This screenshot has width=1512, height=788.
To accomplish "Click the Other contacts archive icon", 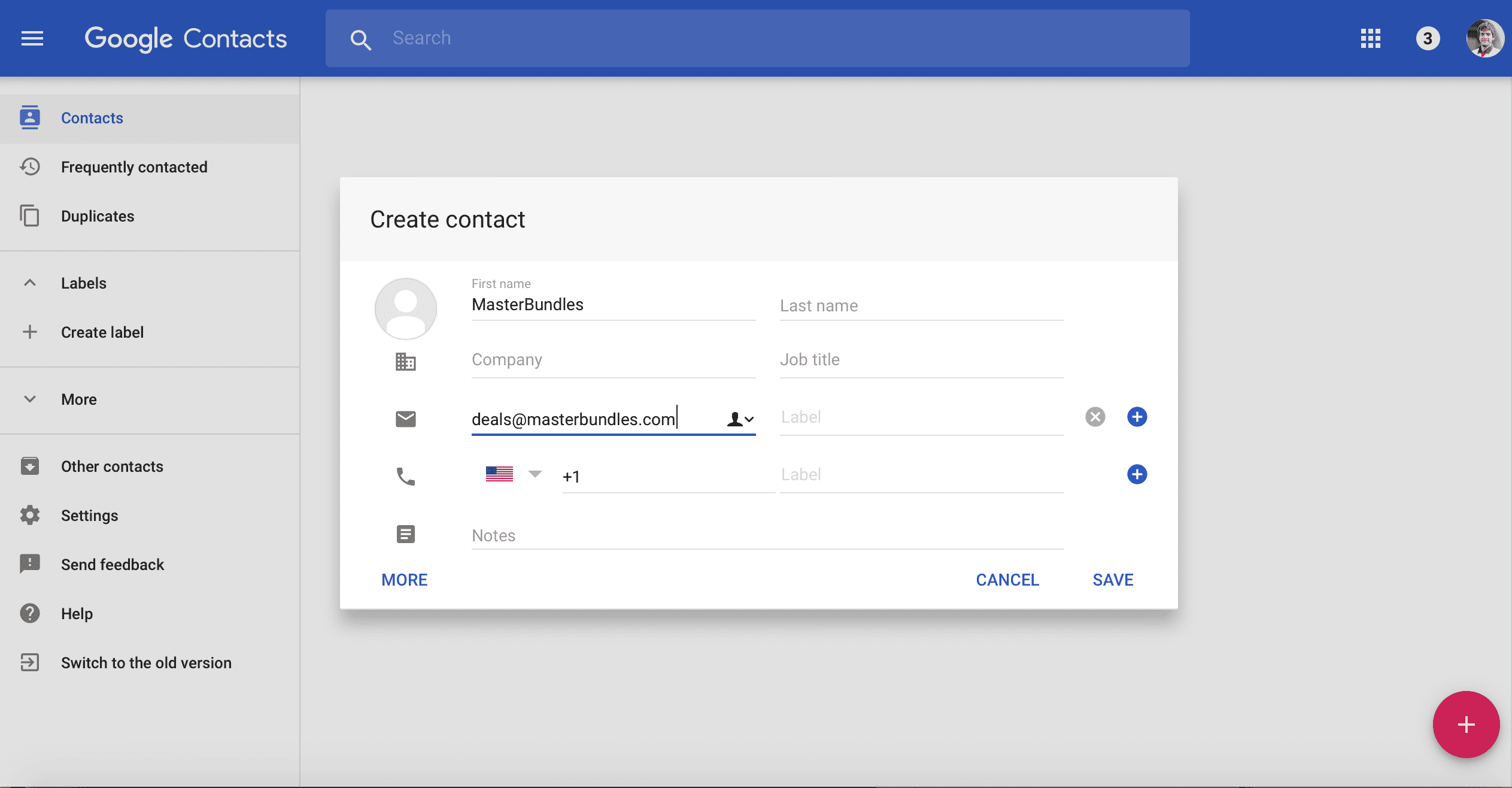I will click(30, 466).
